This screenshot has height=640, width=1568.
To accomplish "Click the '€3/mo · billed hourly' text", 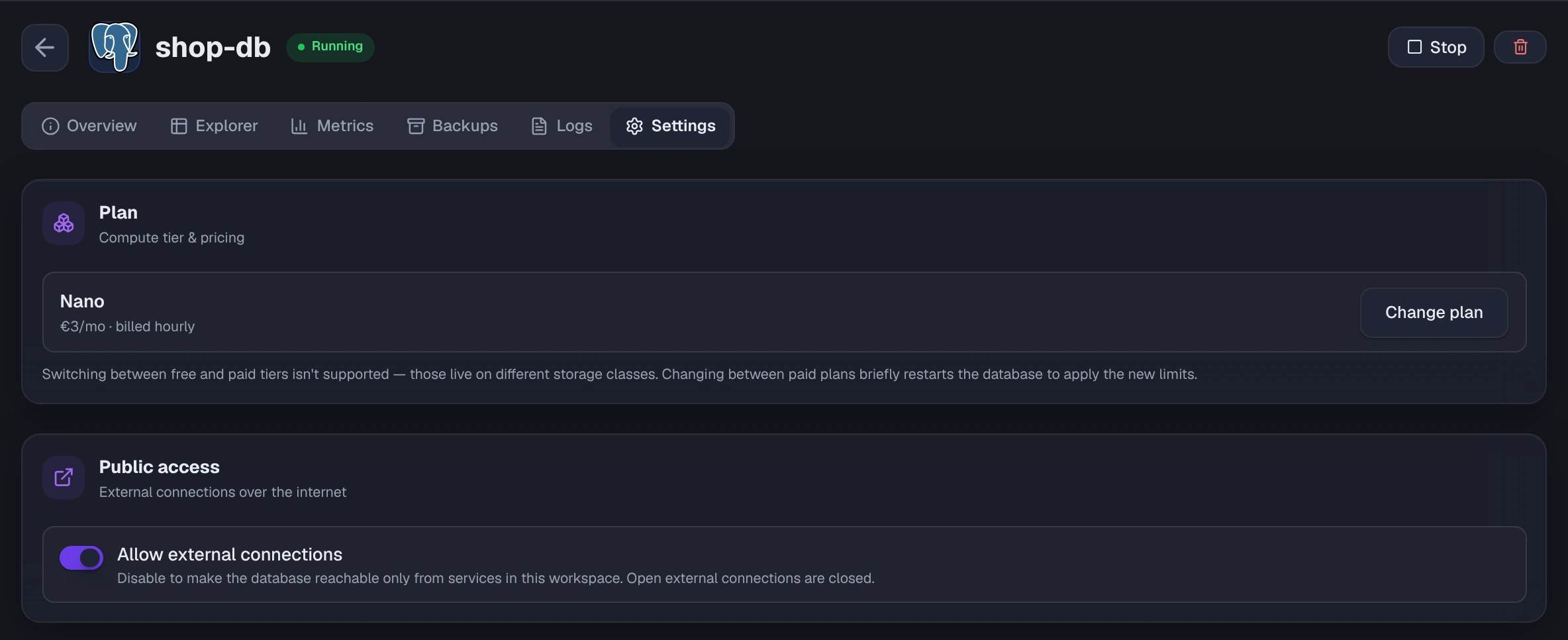I will pyautogui.click(x=127, y=327).
